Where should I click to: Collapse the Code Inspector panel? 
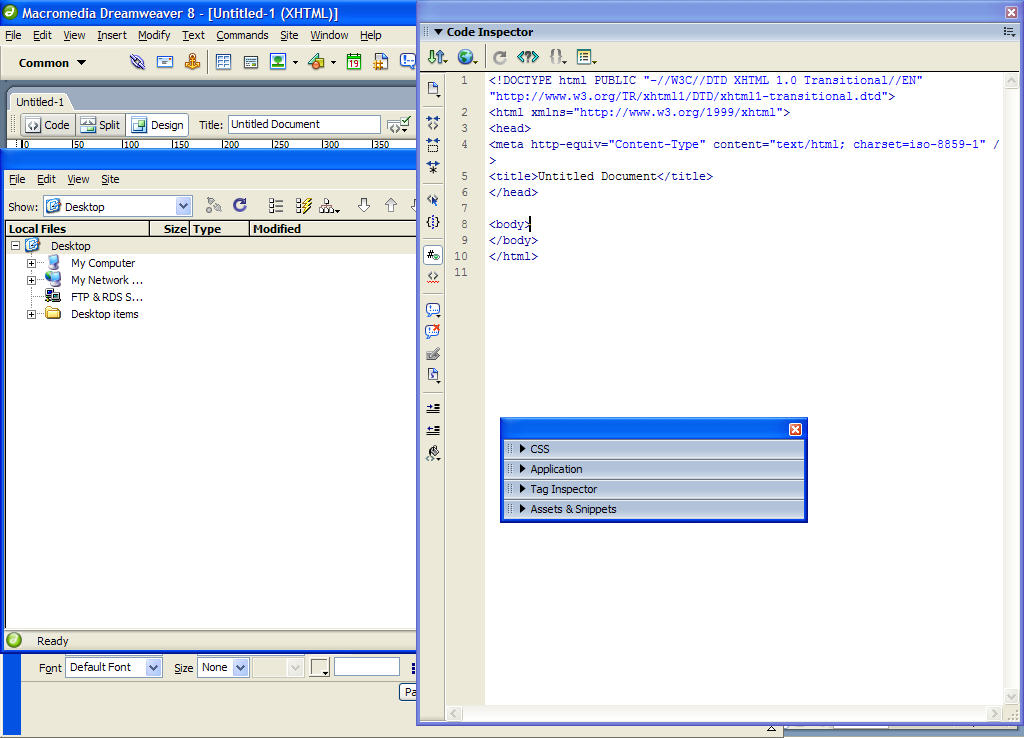pos(439,32)
